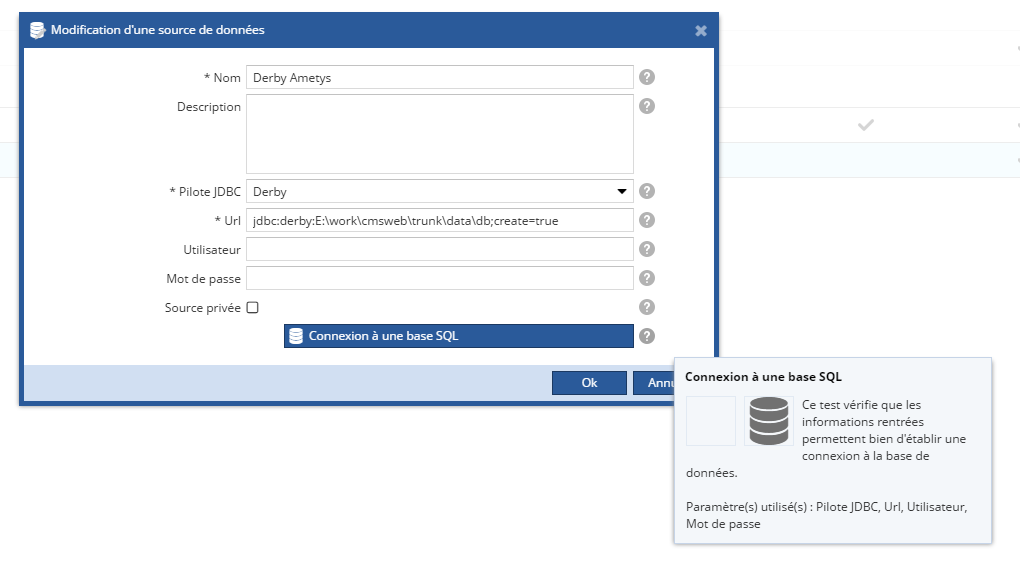The image size is (1020, 571).
Task: Close the Modification d'une source de données dialog
Action: tap(701, 31)
